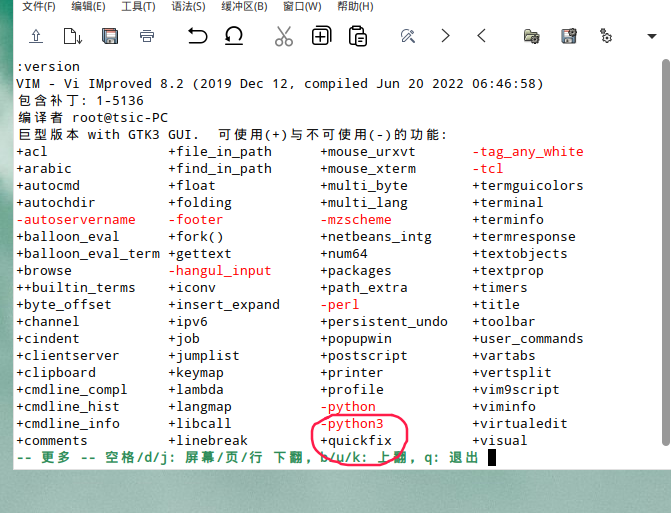Click the -perl feature entry
Screen dimensions: 671x513
point(340,305)
